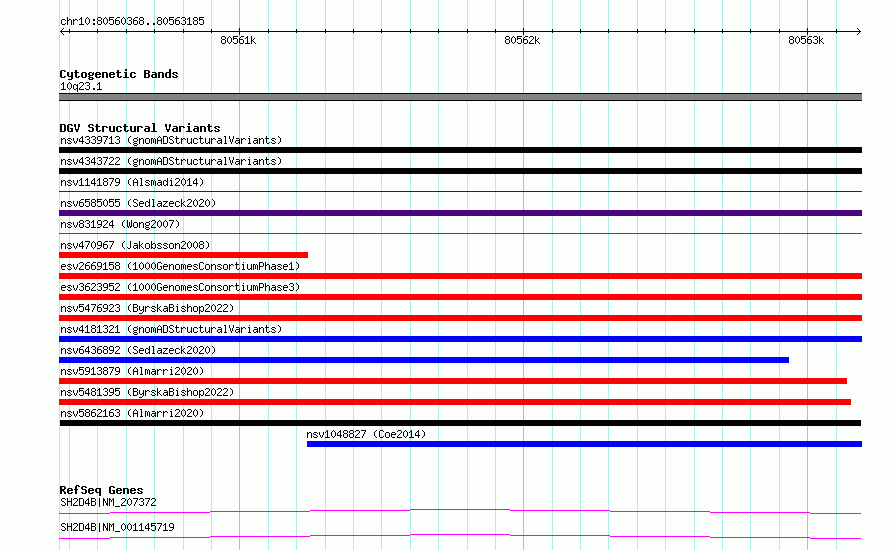This screenshot has height=550, width=890.
Task: Click the nsv5481395 (ByrskaBishop2022) label
Action: [147, 392]
